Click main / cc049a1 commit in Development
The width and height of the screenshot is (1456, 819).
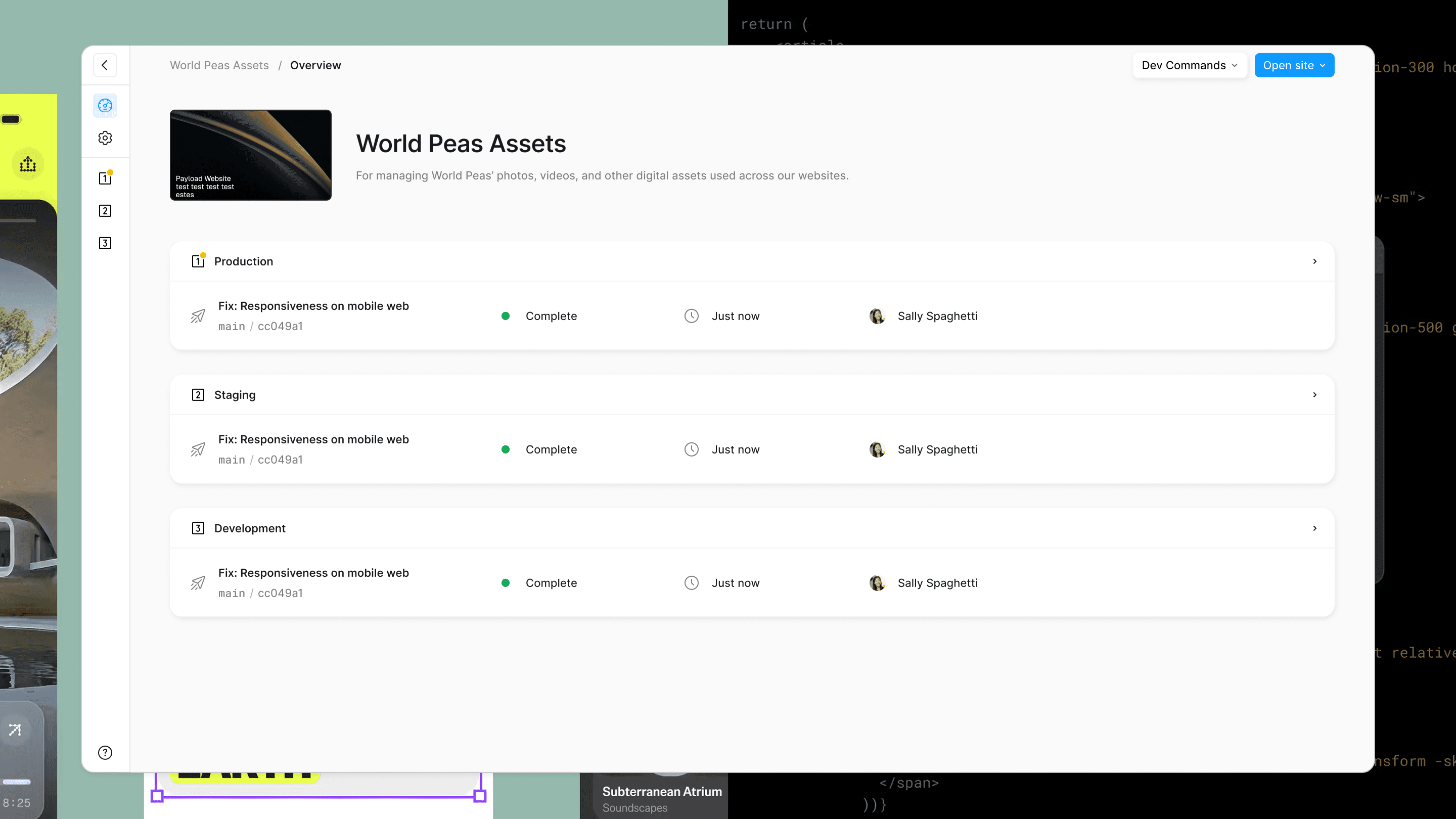260,593
